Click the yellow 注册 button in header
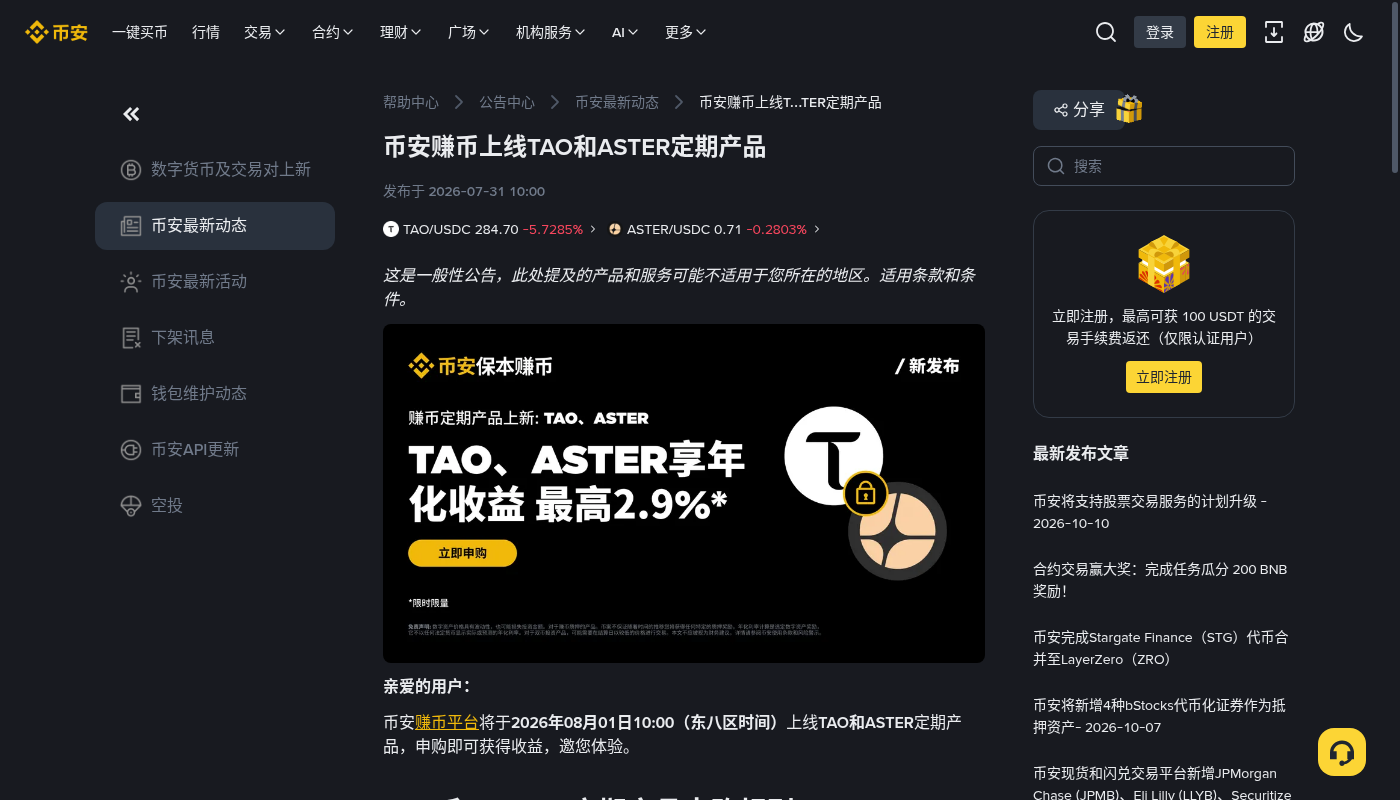This screenshot has width=1400, height=800. (x=1220, y=32)
